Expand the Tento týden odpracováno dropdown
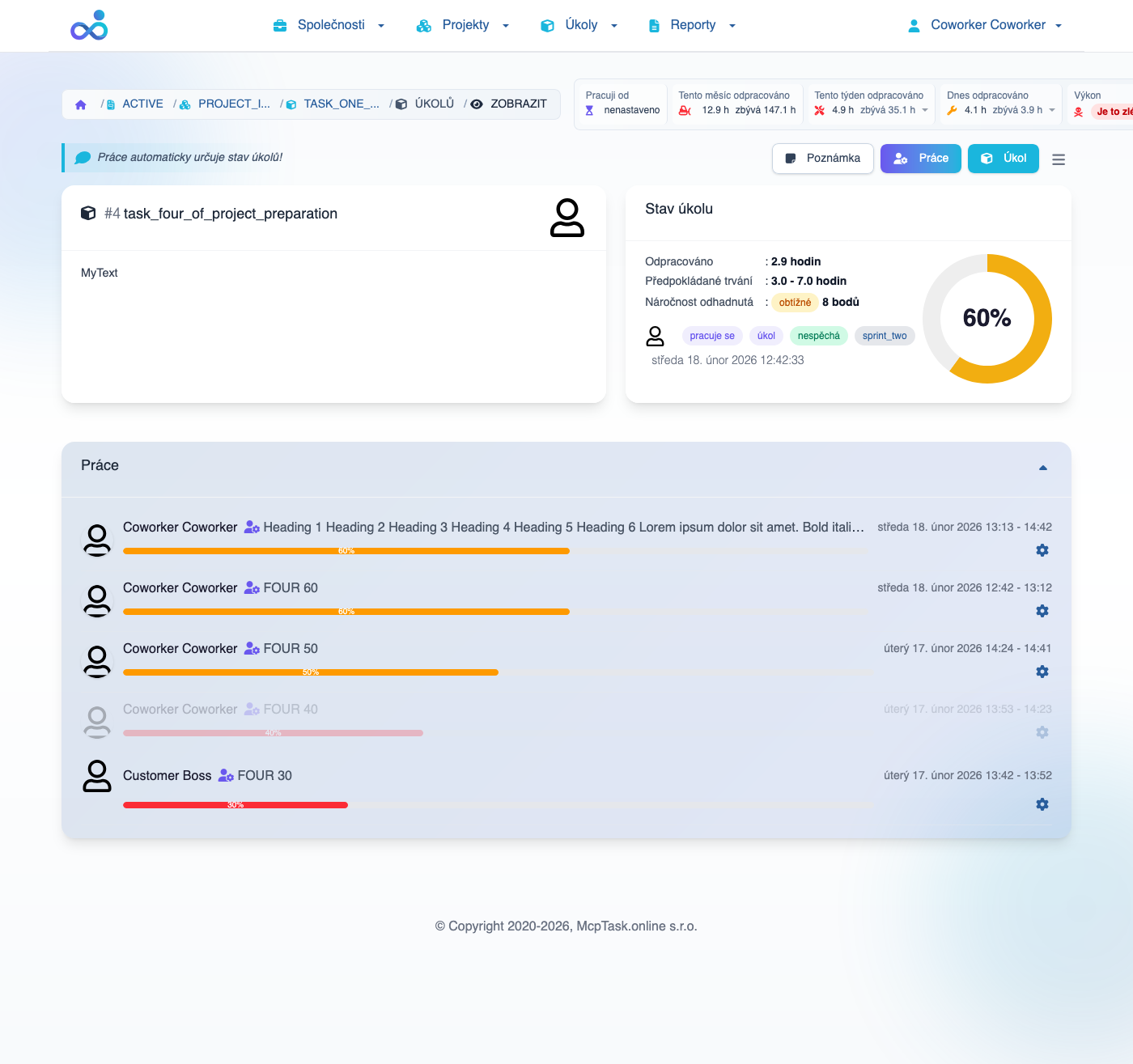Viewport: 1133px width, 1064px height. [x=925, y=110]
